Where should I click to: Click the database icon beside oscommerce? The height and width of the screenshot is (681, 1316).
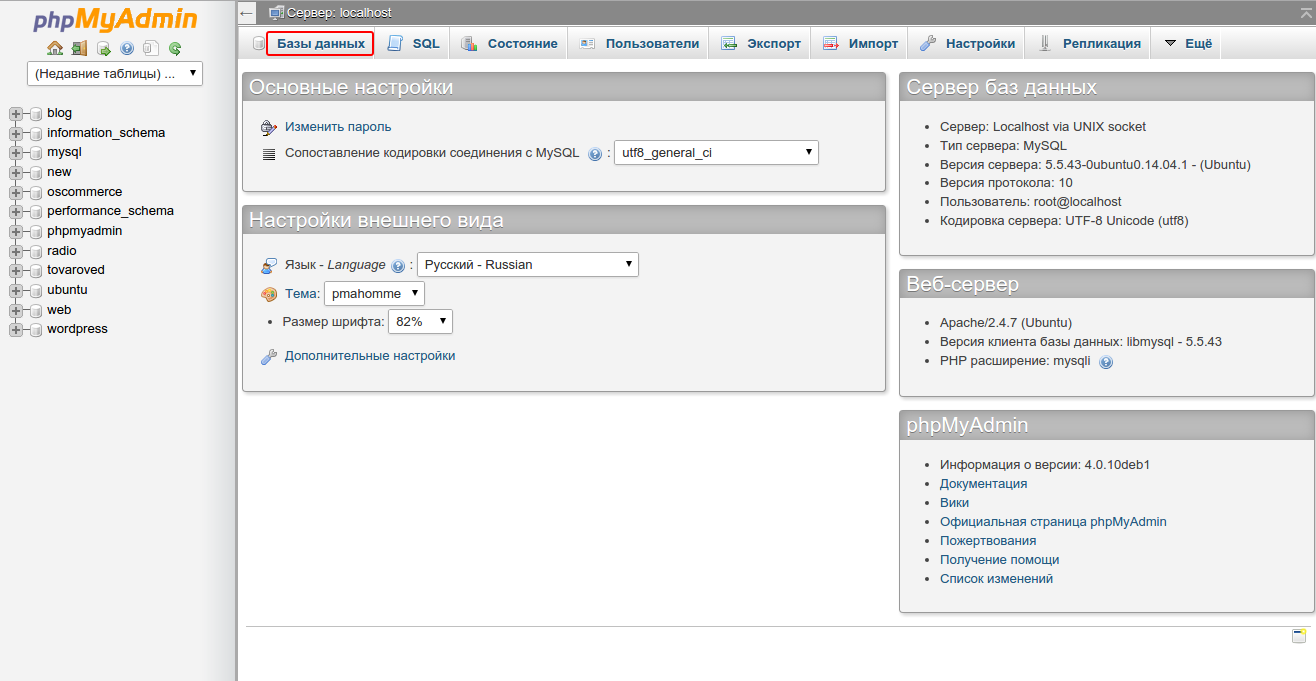click(x=36, y=192)
